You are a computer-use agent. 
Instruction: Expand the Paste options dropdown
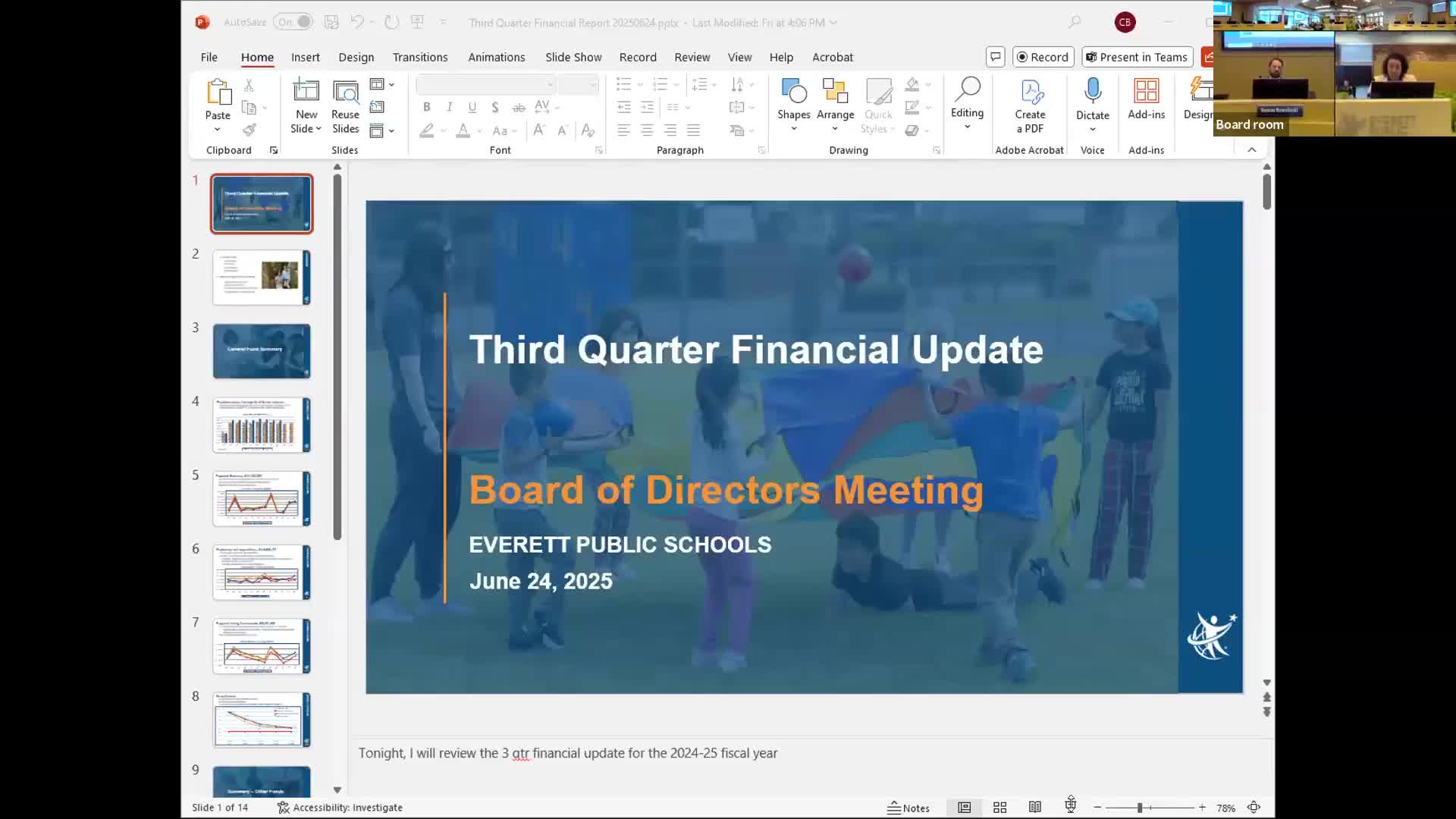click(218, 129)
